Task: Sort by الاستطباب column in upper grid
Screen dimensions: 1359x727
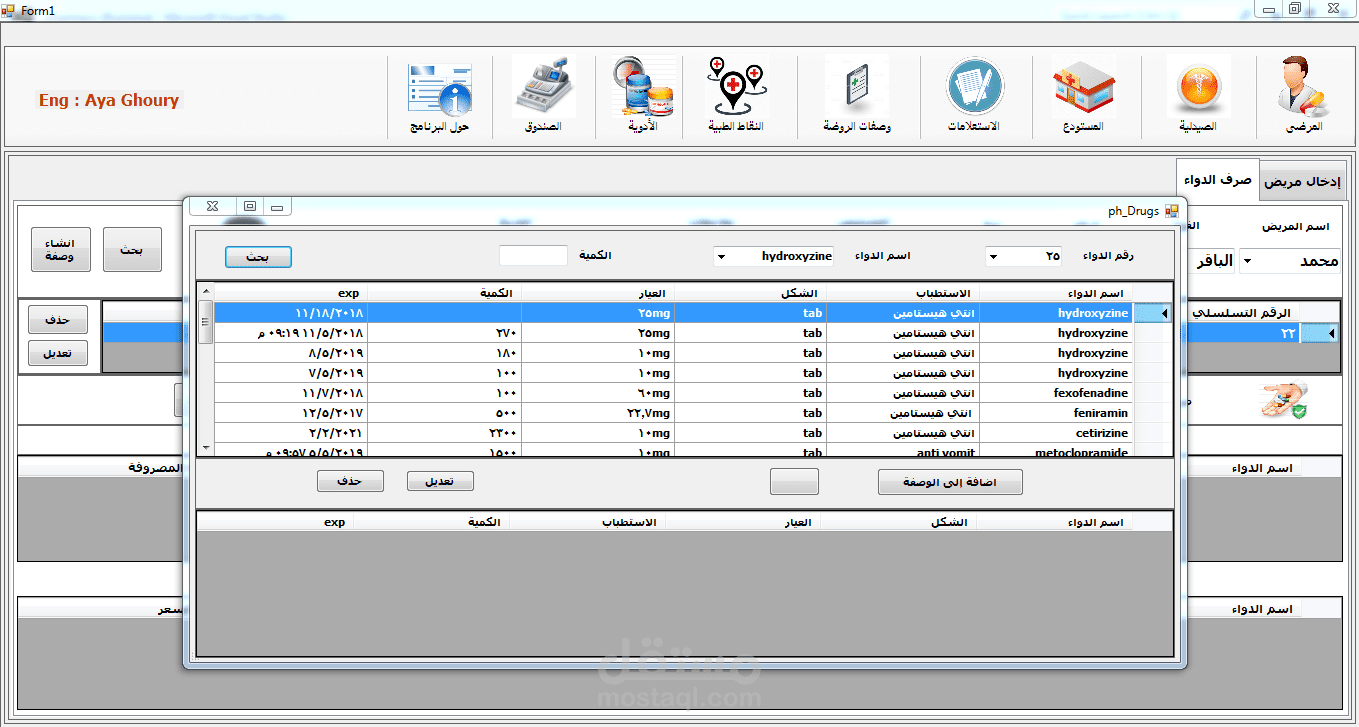Action: click(x=903, y=293)
